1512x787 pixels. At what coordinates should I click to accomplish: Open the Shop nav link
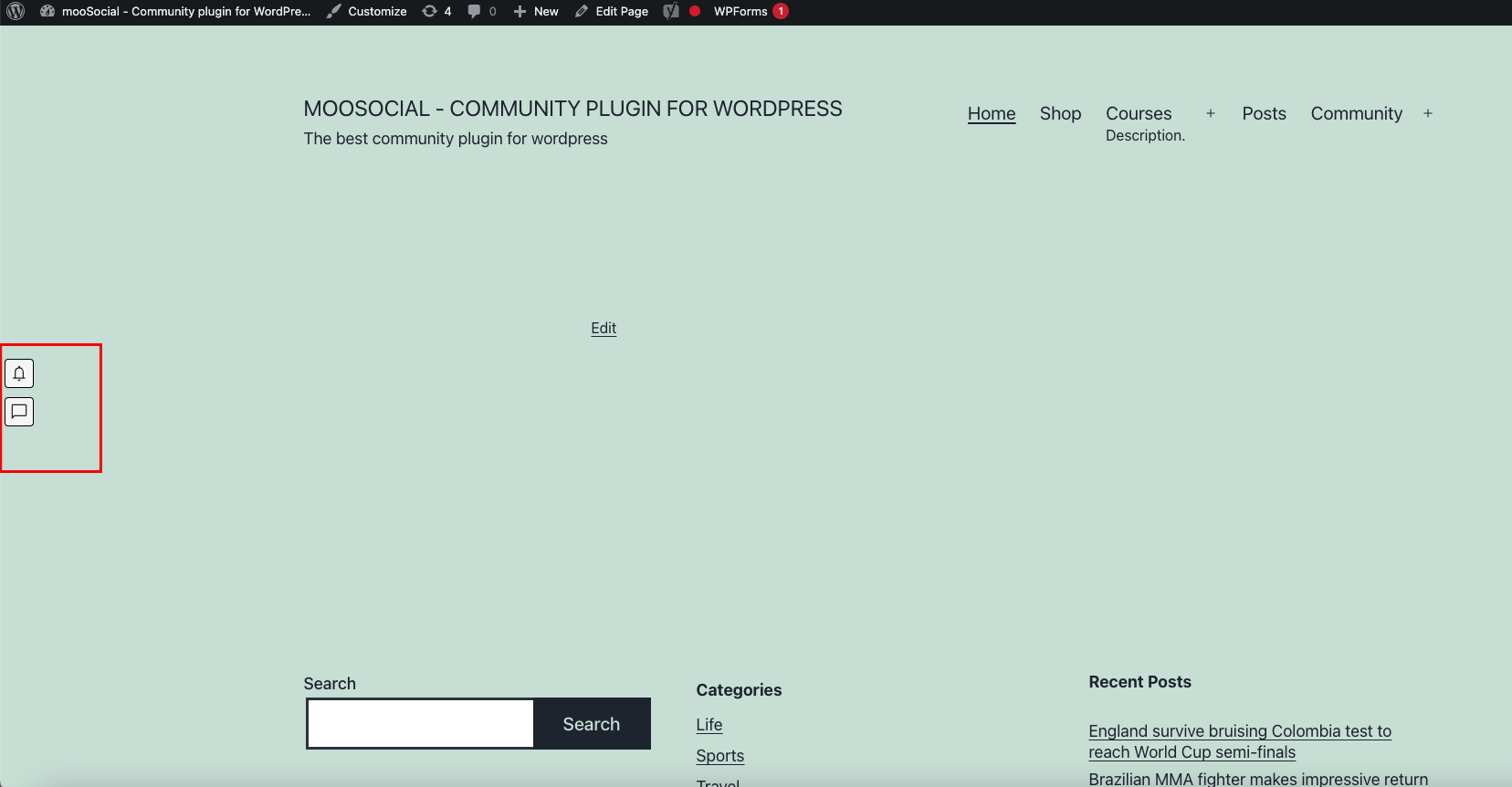coord(1060,113)
